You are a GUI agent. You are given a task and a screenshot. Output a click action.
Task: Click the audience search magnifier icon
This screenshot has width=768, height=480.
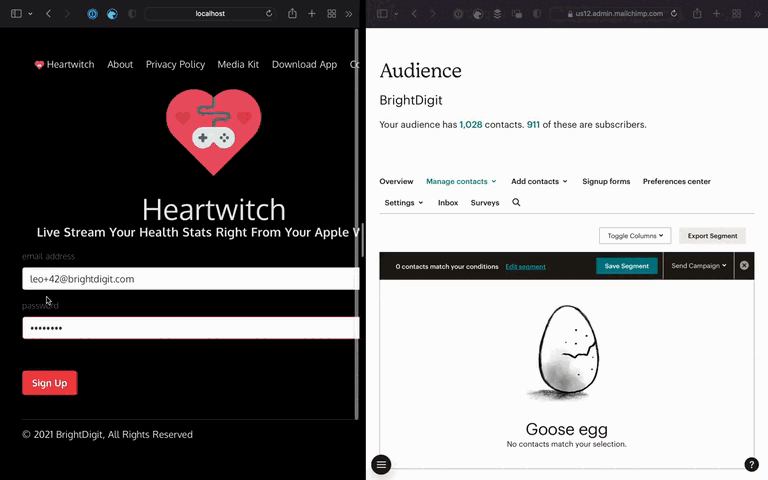pyautogui.click(x=516, y=202)
